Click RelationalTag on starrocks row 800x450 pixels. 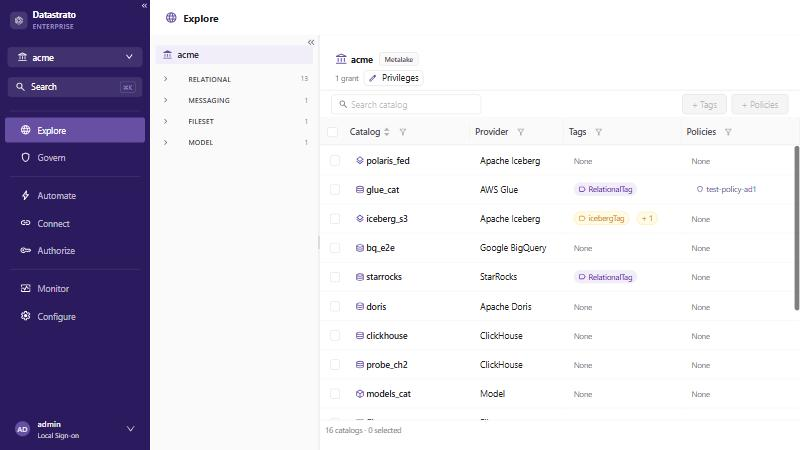(605, 277)
